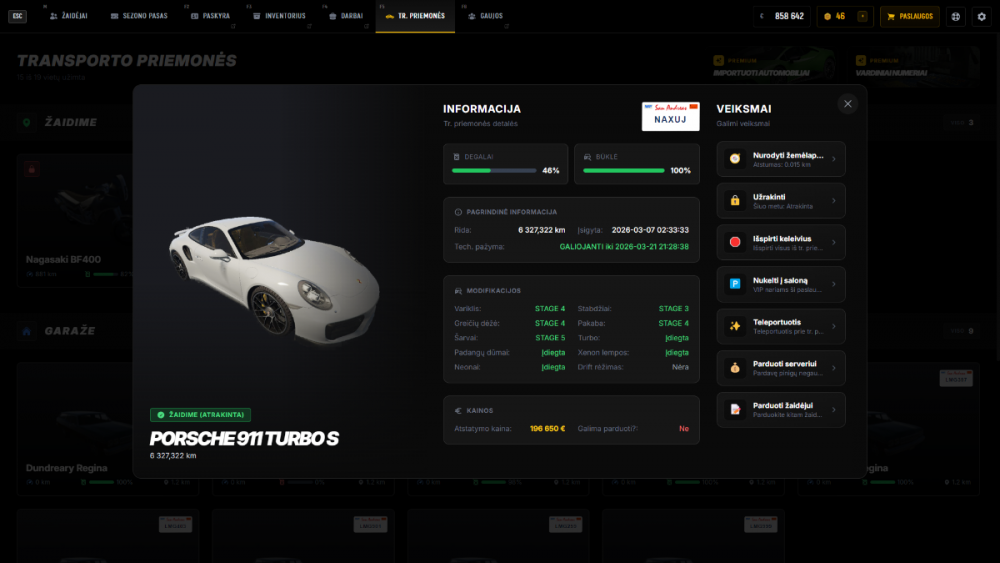Click the briefcase icon beside Darbai

[x=332, y=16]
